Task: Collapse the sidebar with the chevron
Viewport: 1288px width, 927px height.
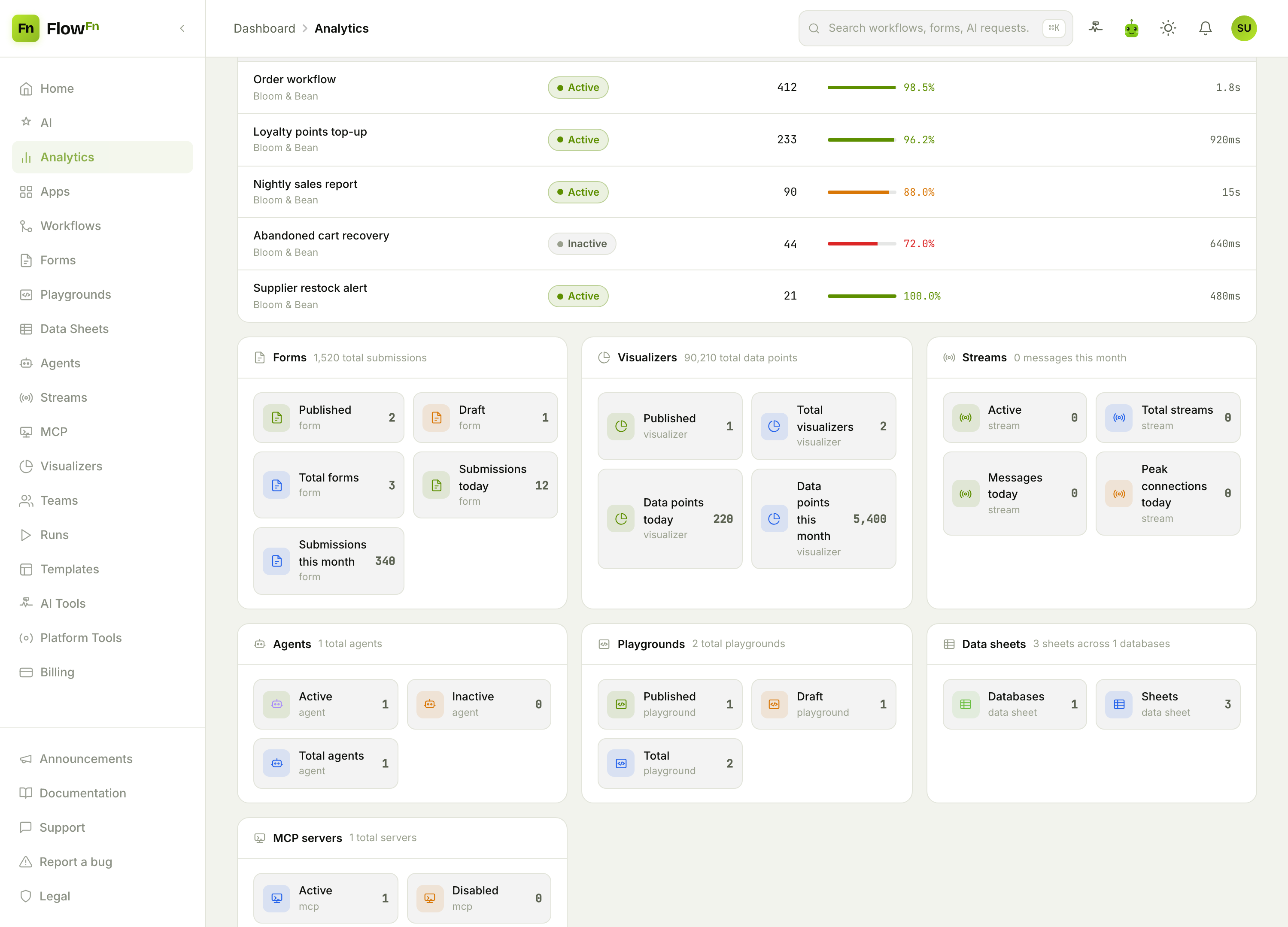Action: coord(182,28)
